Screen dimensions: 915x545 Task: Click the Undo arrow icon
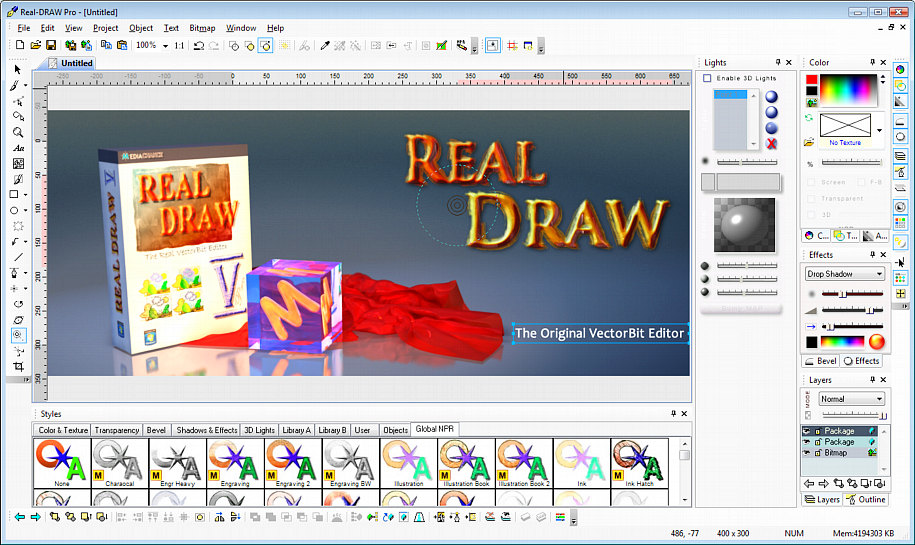pyautogui.click(x=199, y=45)
